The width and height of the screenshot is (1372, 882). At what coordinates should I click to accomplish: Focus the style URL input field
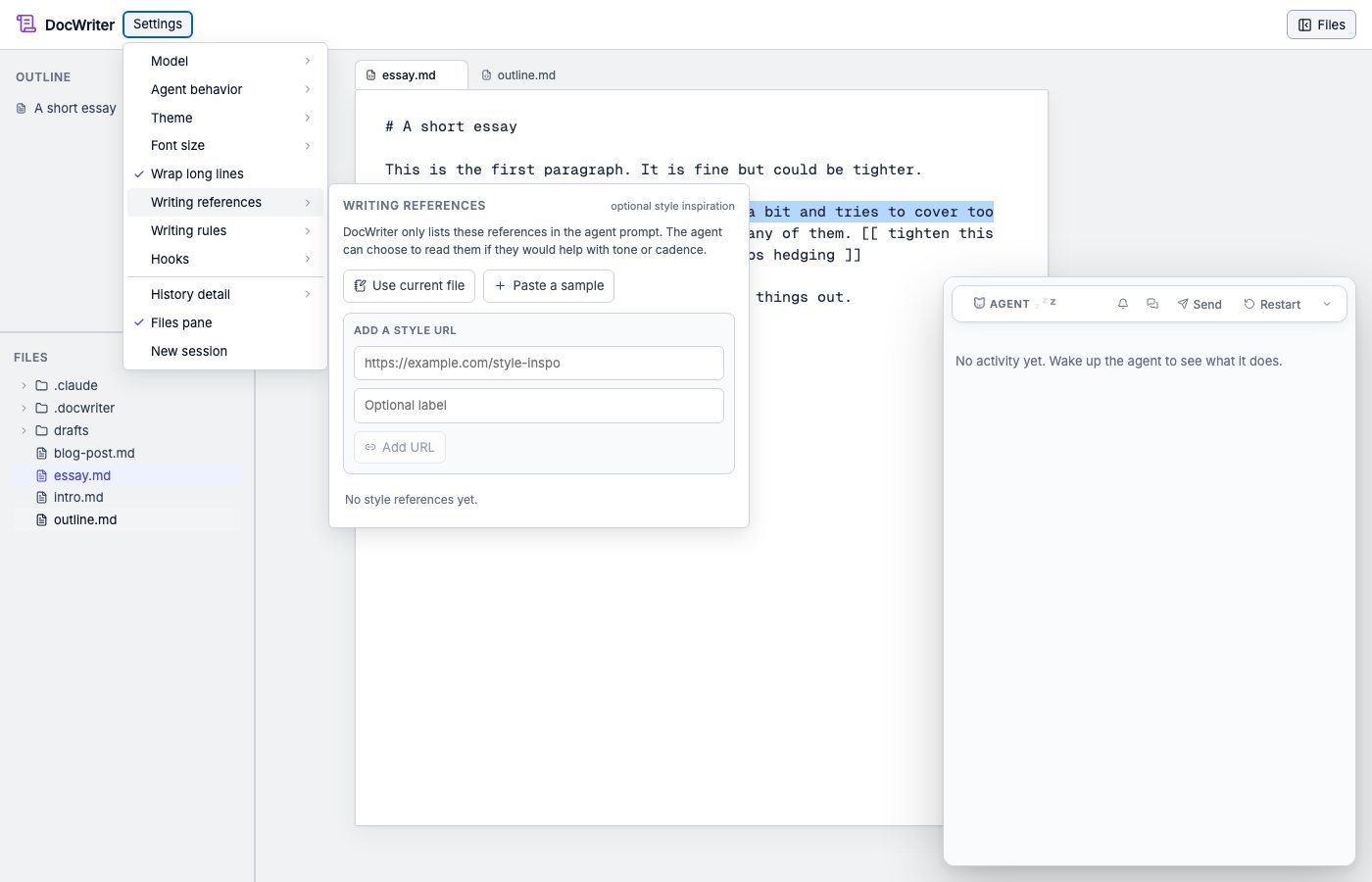(x=539, y=364)
